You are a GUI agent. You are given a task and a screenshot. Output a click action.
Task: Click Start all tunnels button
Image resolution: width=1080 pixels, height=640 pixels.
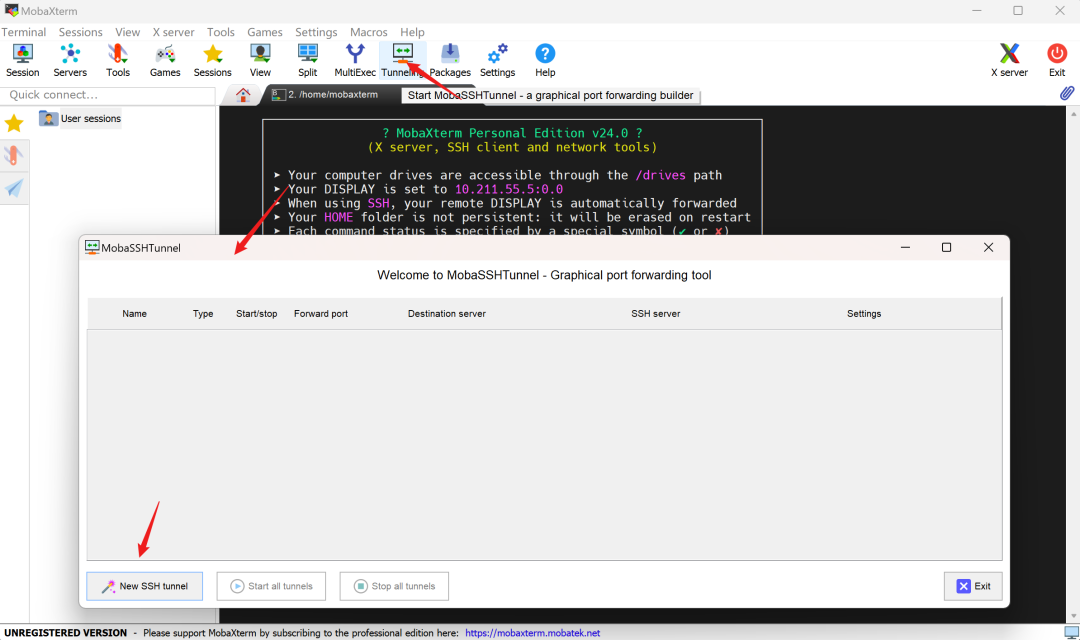coord(271,586)
